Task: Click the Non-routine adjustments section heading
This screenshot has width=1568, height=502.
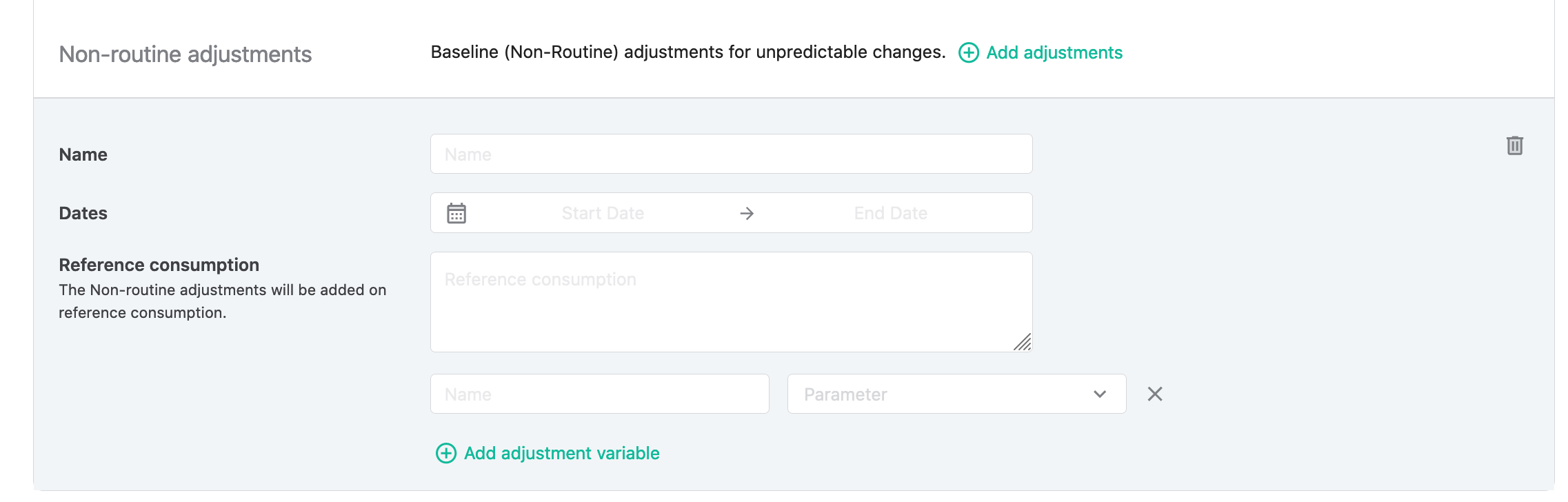Action: pyautogui.click(x=185, y=54)
